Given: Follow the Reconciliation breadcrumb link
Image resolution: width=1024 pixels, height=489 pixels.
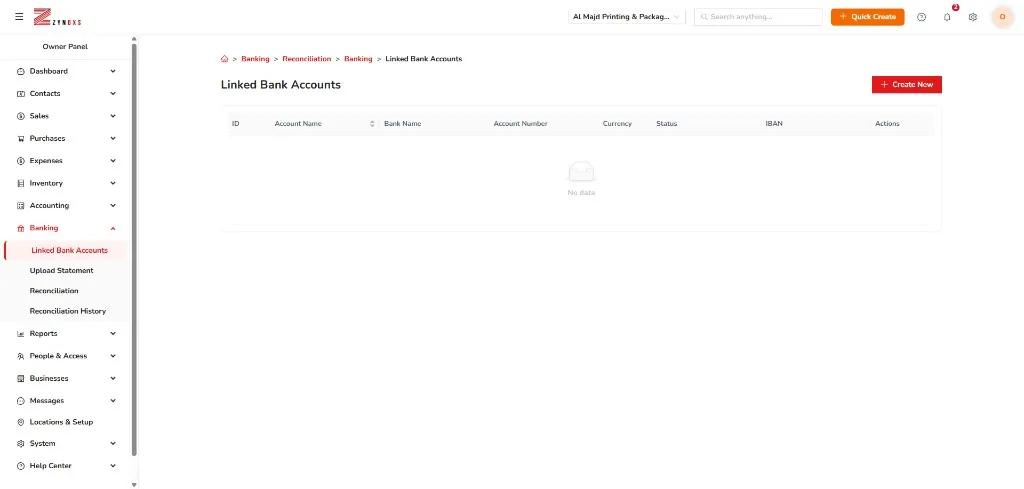Looking at the screenshot, I should click(x=306, y=59).
